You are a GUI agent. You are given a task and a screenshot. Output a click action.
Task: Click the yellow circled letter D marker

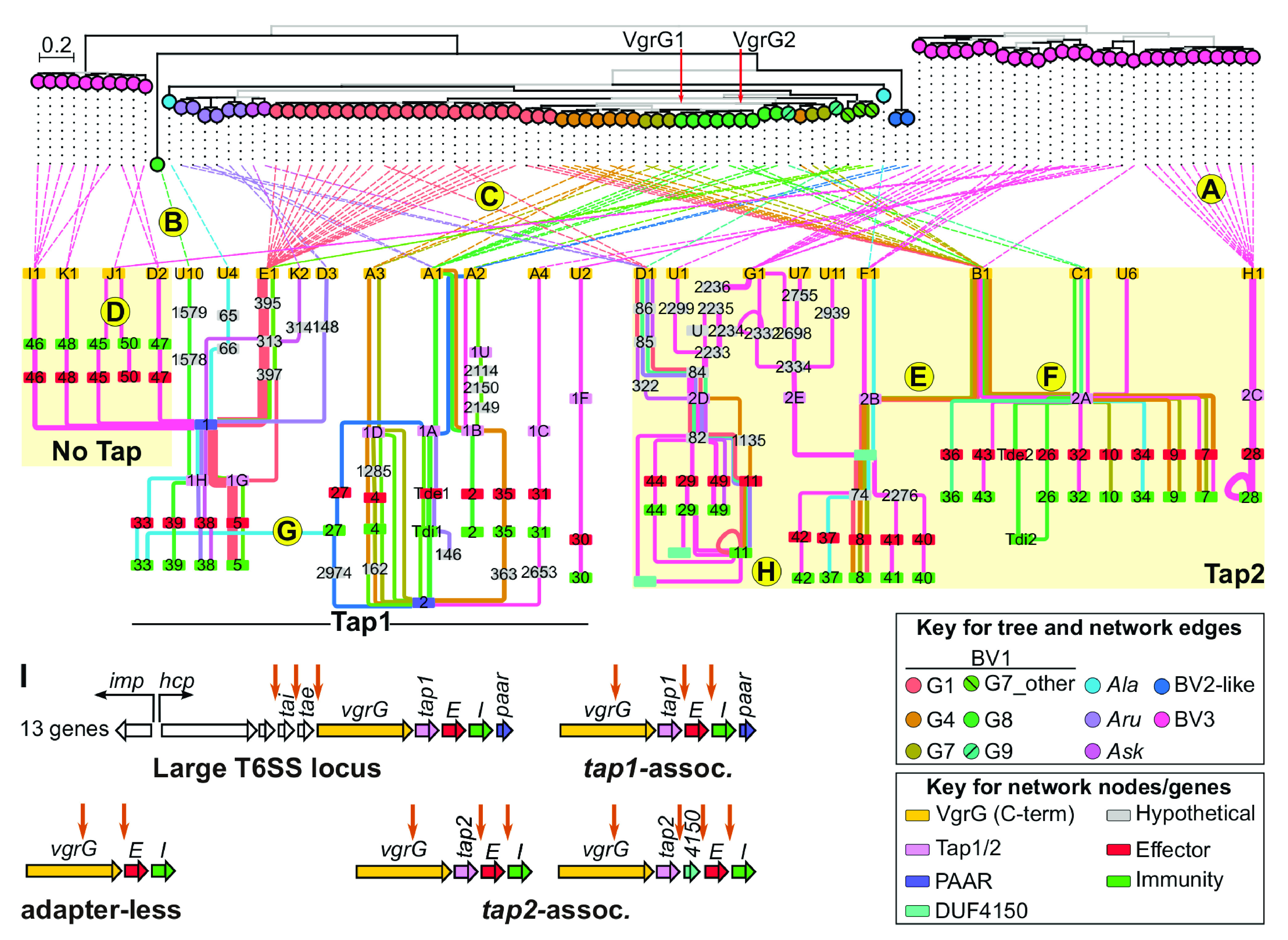[x=115, y=311]
